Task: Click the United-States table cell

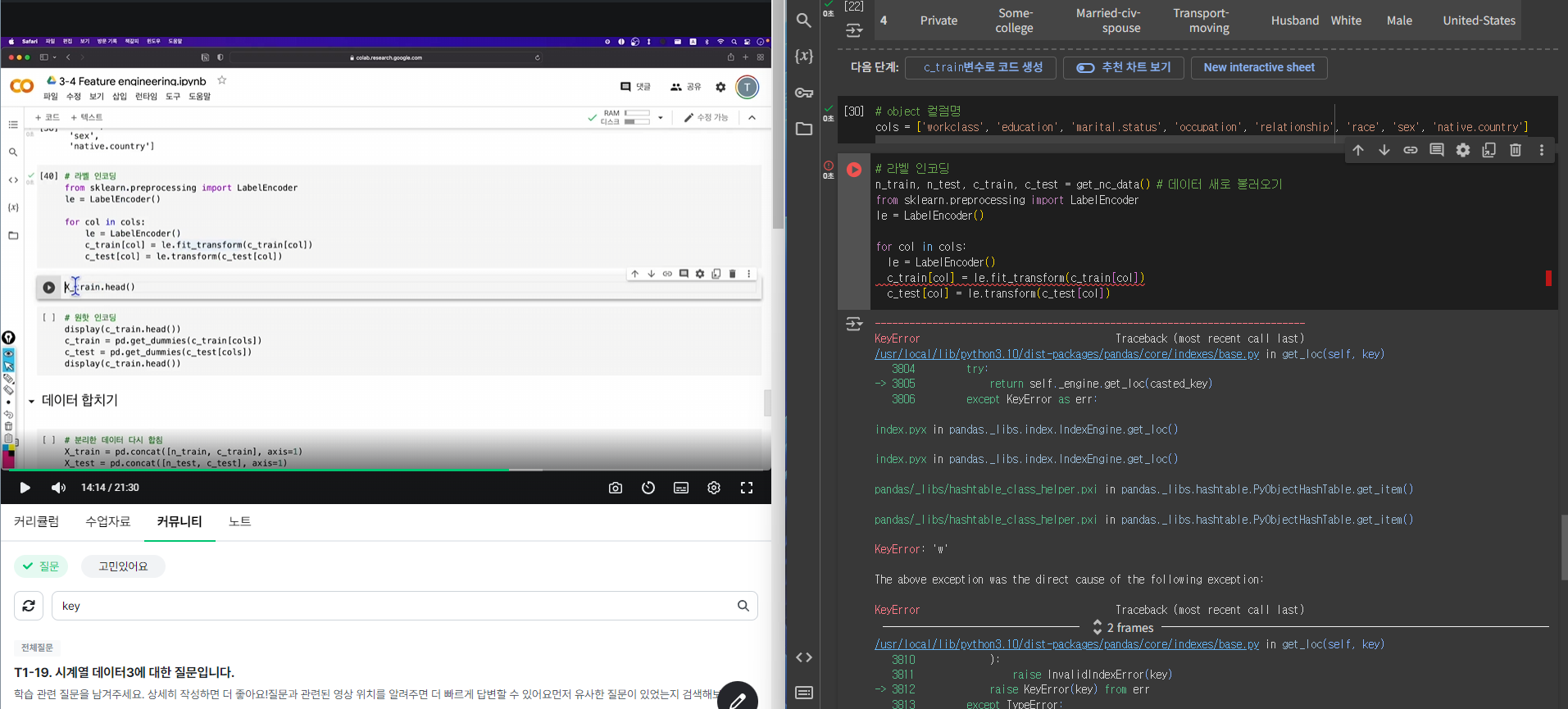Action: coord(1479,20)
